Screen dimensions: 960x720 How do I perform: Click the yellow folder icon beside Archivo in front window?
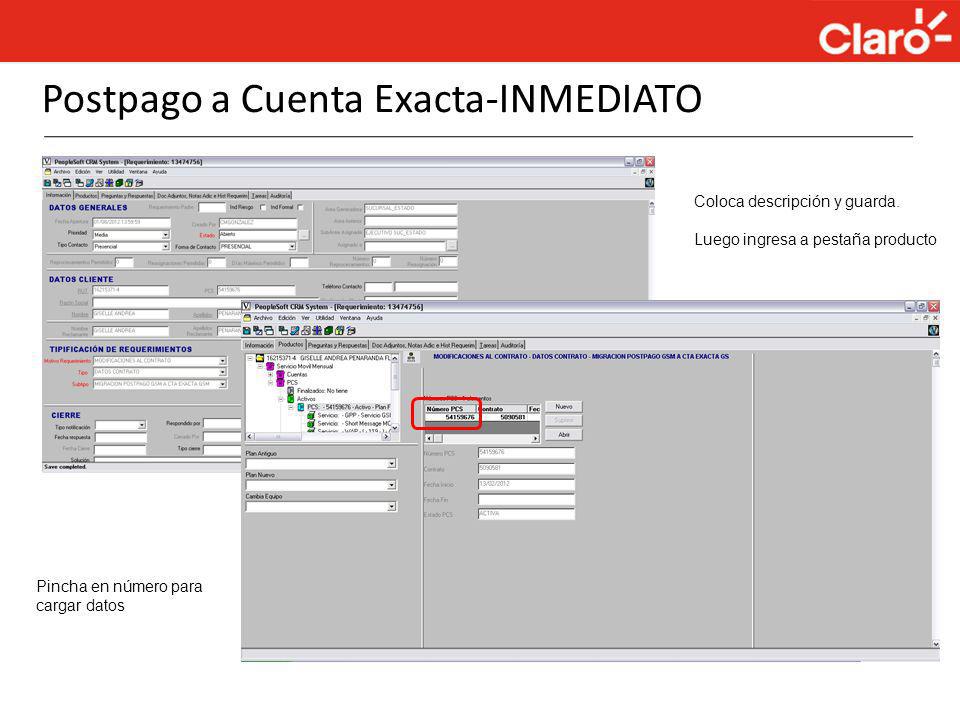point(247,318)
